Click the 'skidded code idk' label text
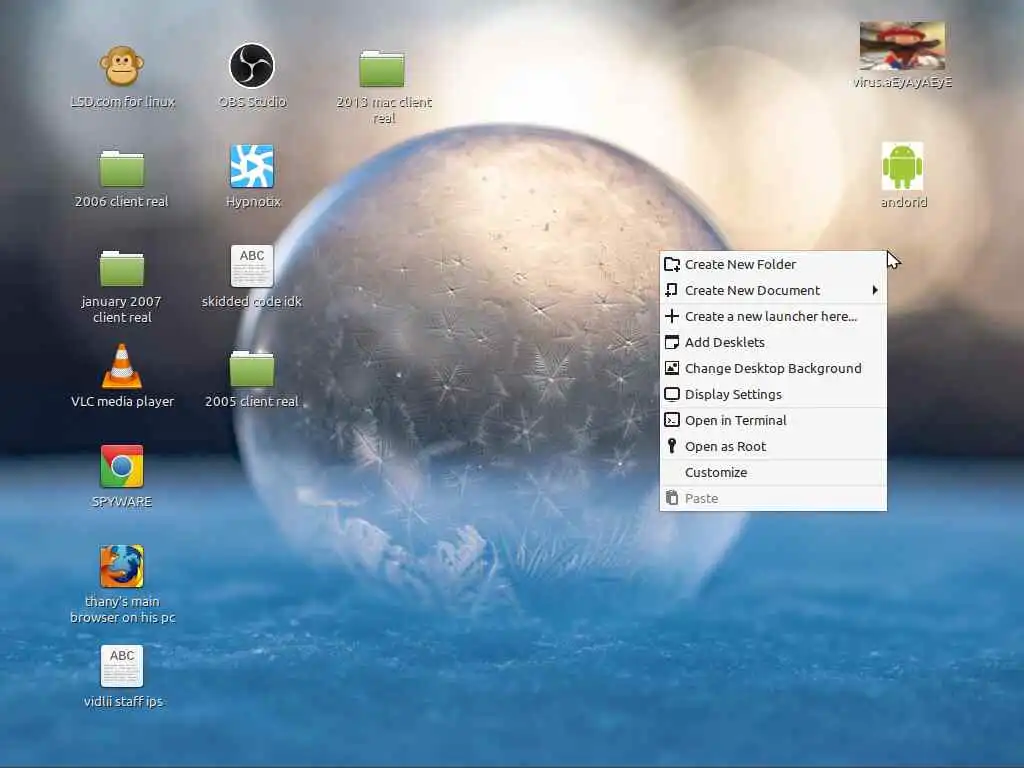 [x=252, y=302]
